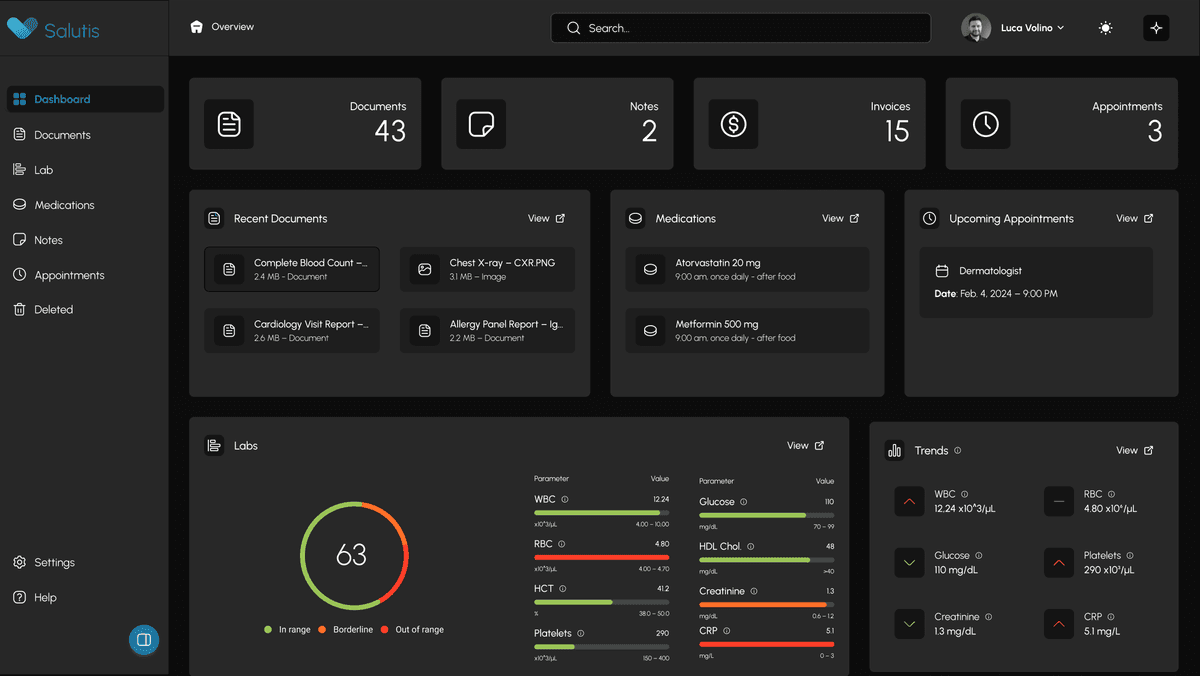This screenshot has height=676, width=1200.
Task: Toggle light theme with the sun icon
Action: (1104, 28)
